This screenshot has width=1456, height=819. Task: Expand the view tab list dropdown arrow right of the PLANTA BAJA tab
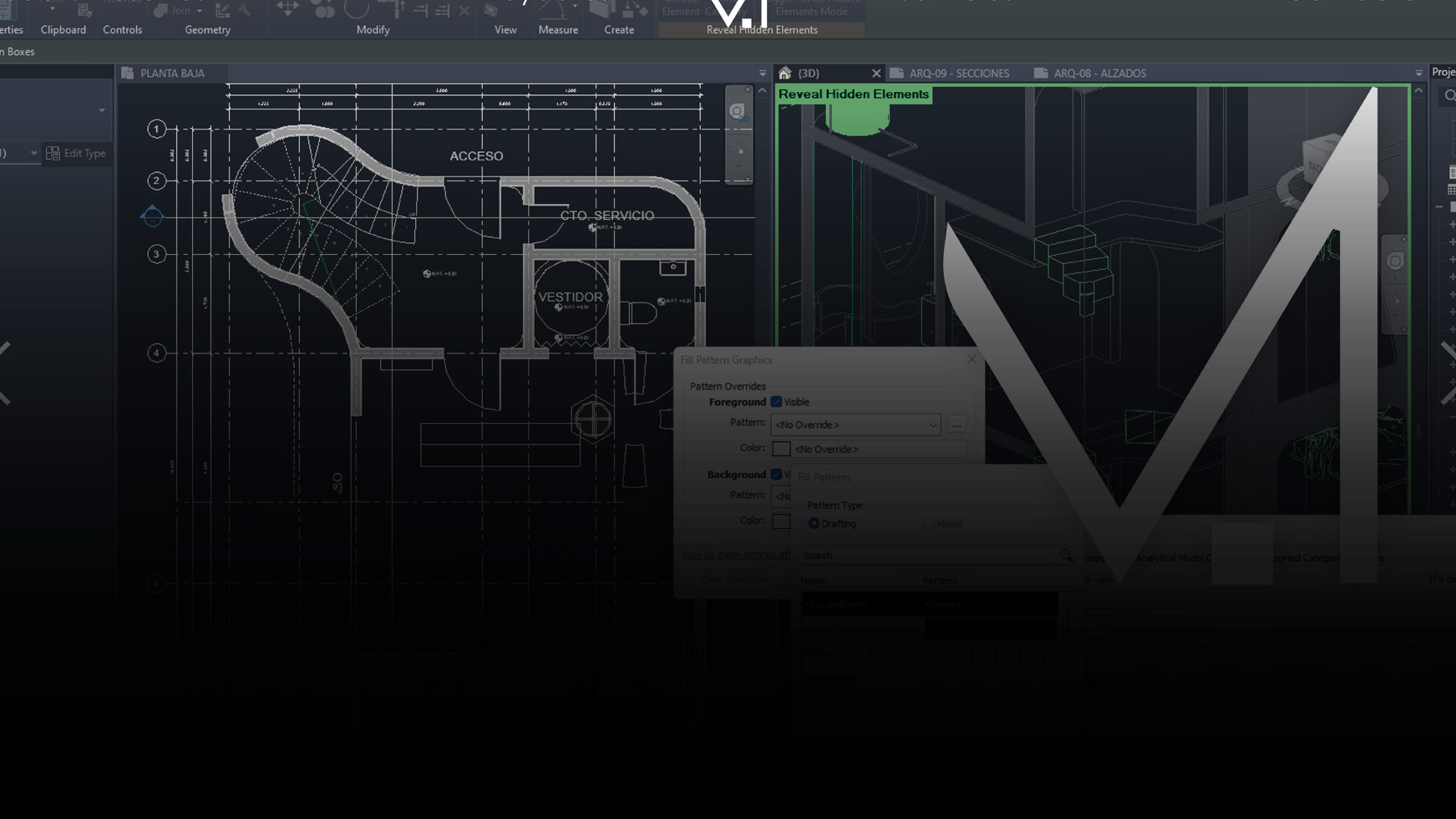(x=762, y=74)
